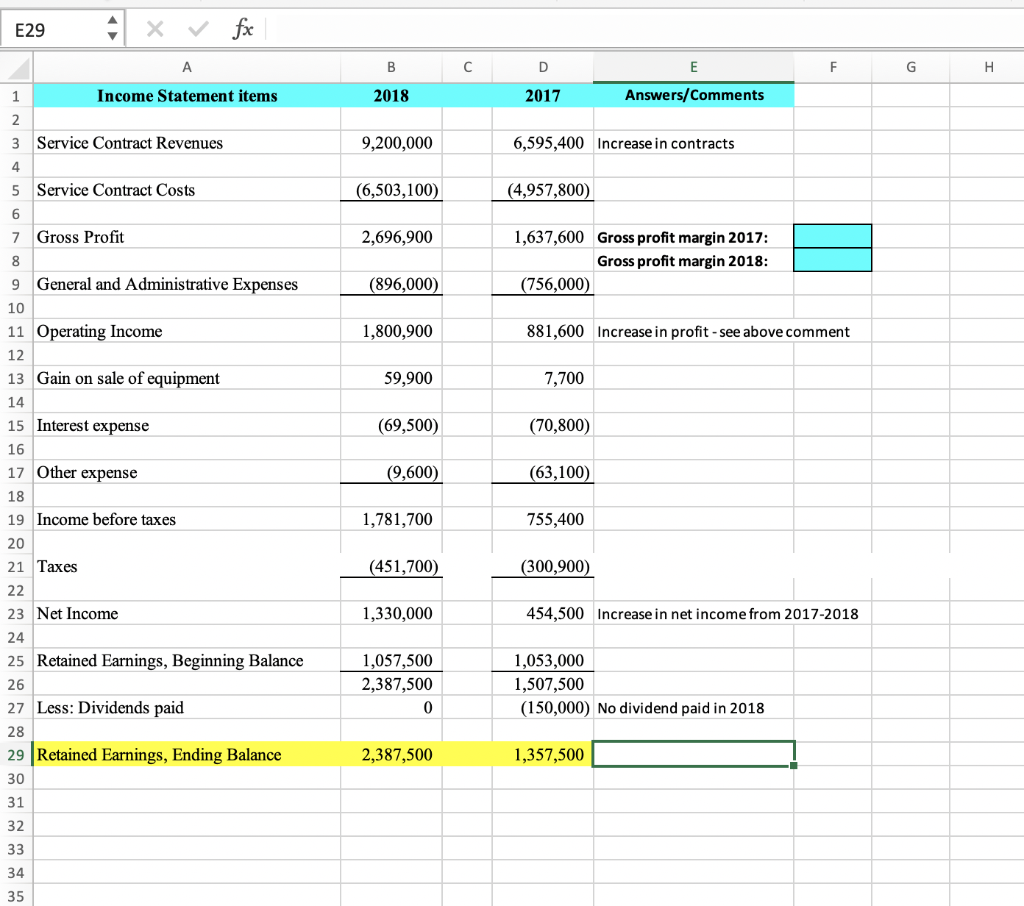Select column E header
1024x906 pixels.
tap(693, 68)
